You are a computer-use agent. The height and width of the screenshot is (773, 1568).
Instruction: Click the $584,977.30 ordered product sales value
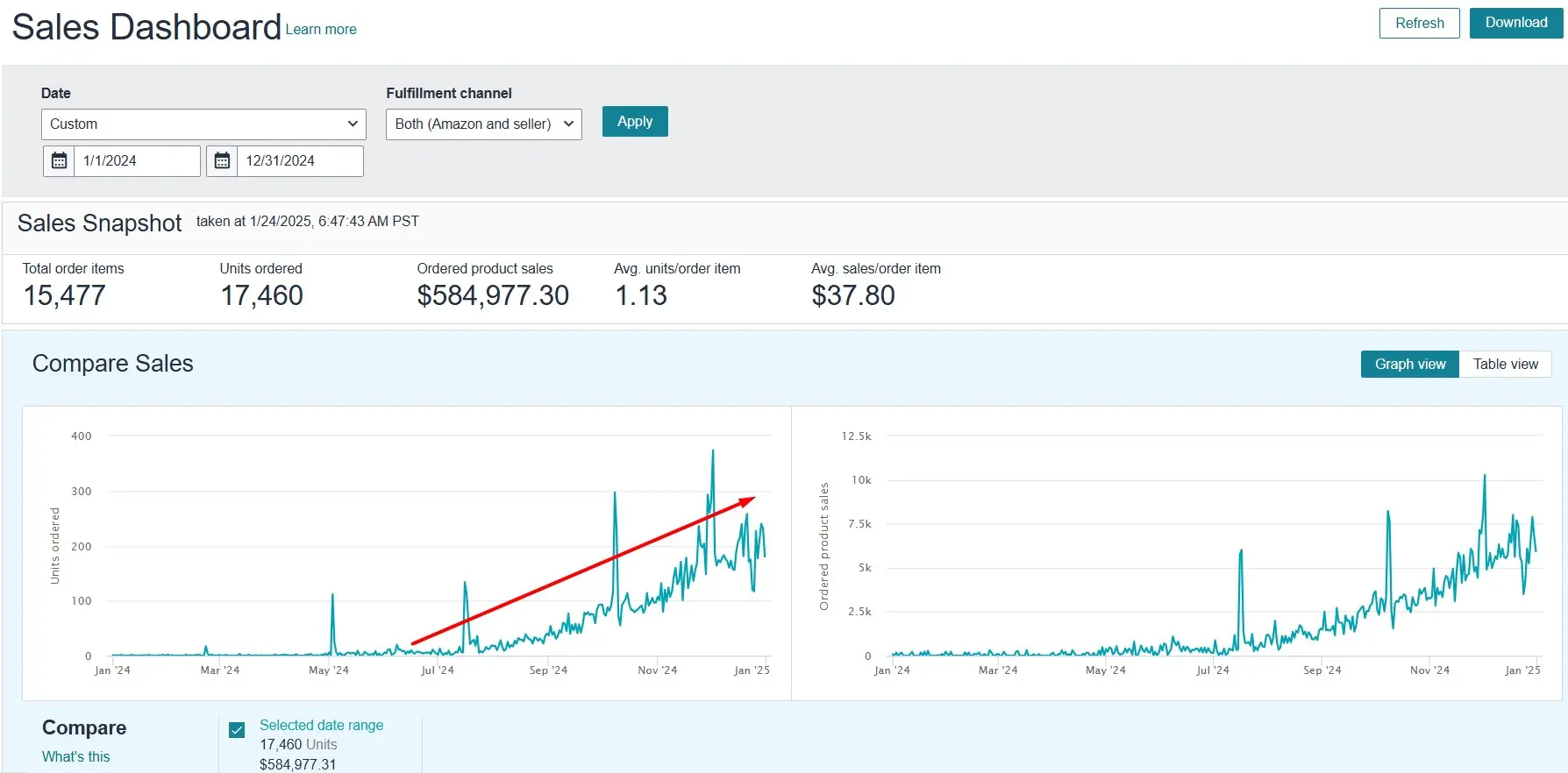pos(493,296)
